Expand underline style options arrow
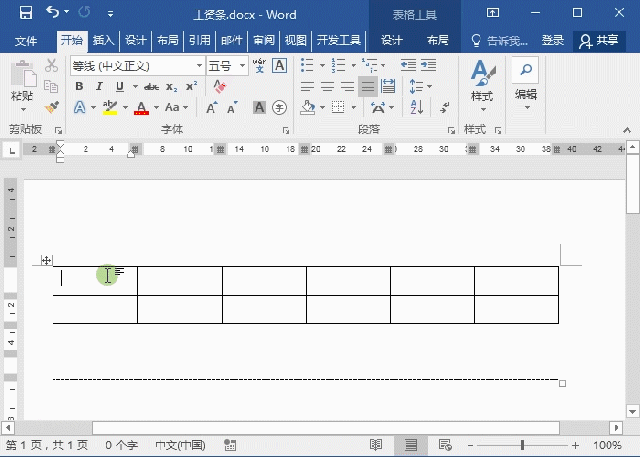 (135, 87)
